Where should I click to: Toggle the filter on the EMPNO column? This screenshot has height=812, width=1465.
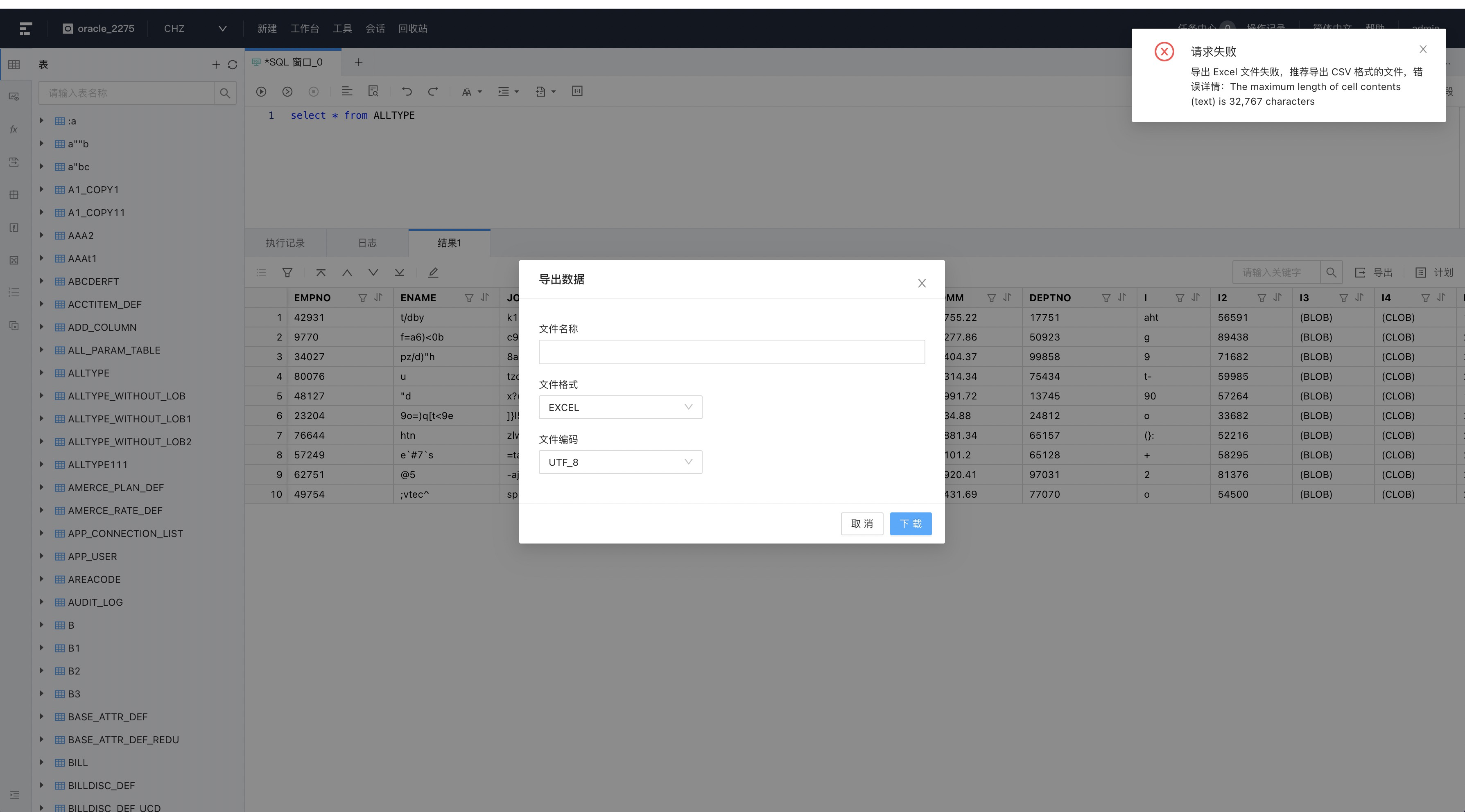pyautogui.click(x=362, y=298)
